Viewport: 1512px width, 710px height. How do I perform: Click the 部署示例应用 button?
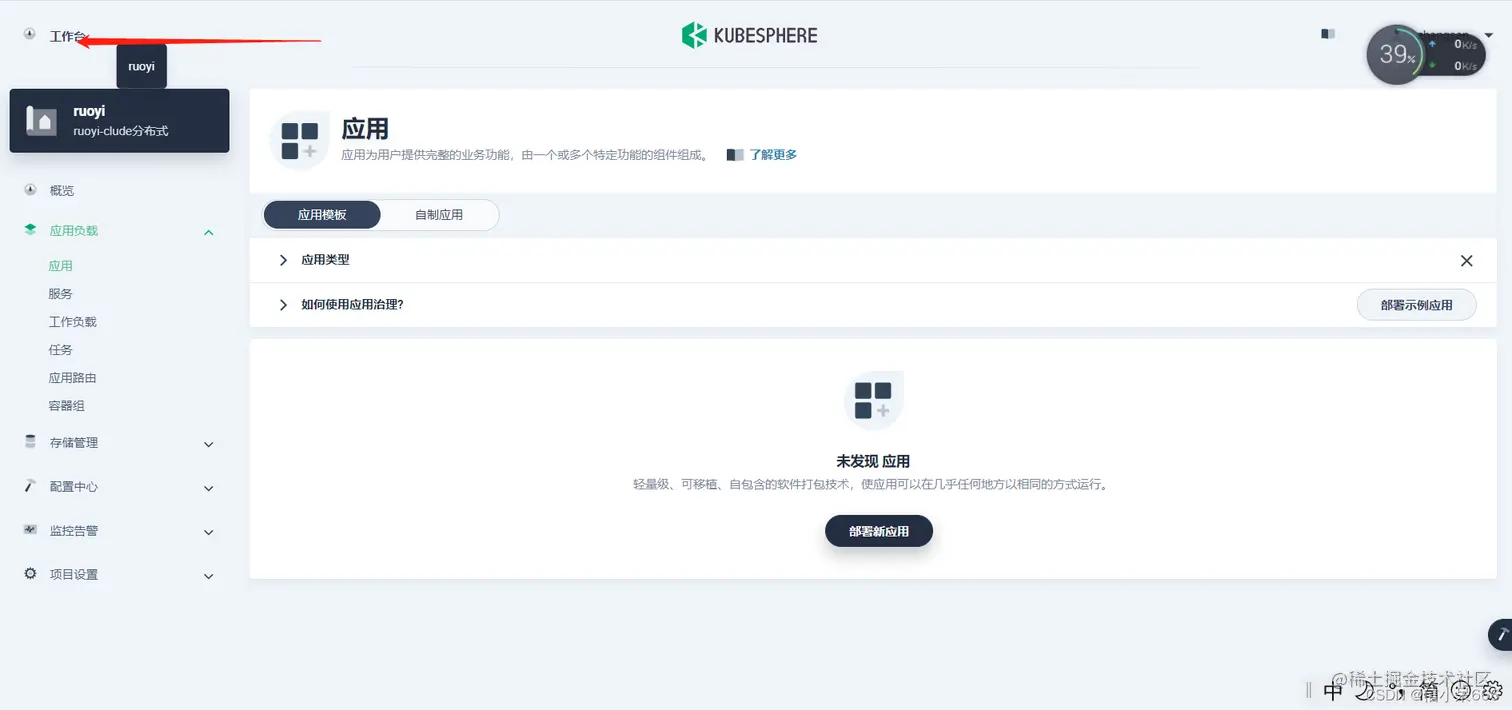pyautogui.click(x=1416, y=305)
